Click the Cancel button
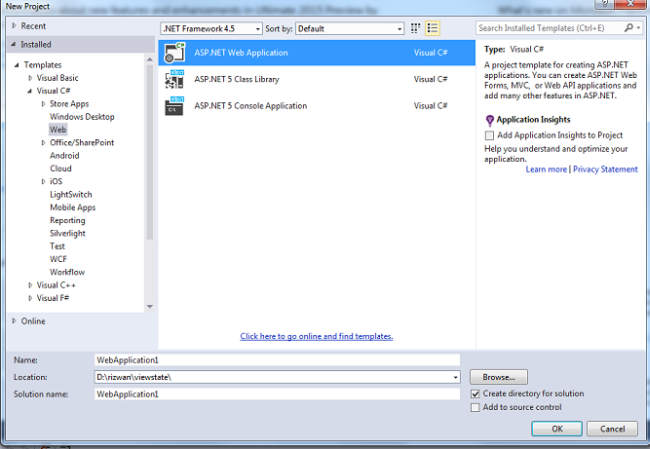The image size is (650, 449). [612, 429]
